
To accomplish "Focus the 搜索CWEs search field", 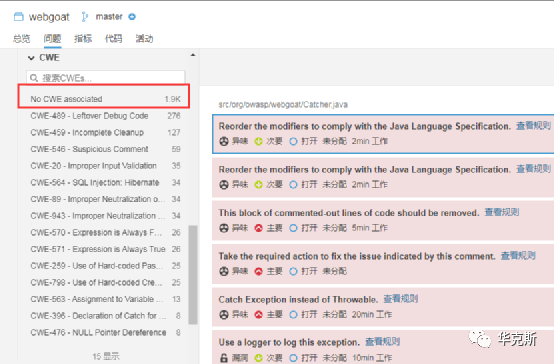I will click(105, 78).
